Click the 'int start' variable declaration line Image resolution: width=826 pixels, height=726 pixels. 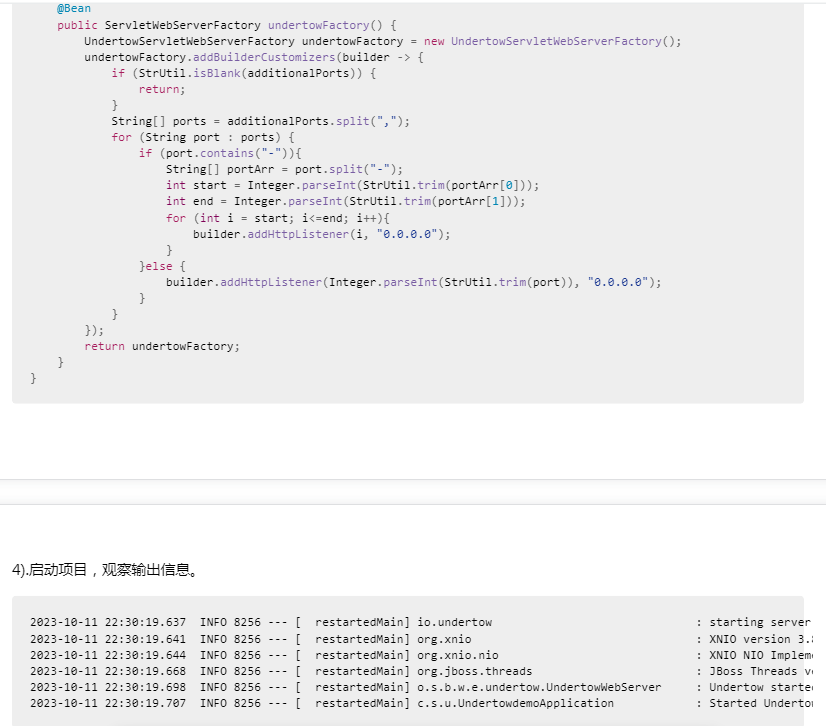pos(352,185)
